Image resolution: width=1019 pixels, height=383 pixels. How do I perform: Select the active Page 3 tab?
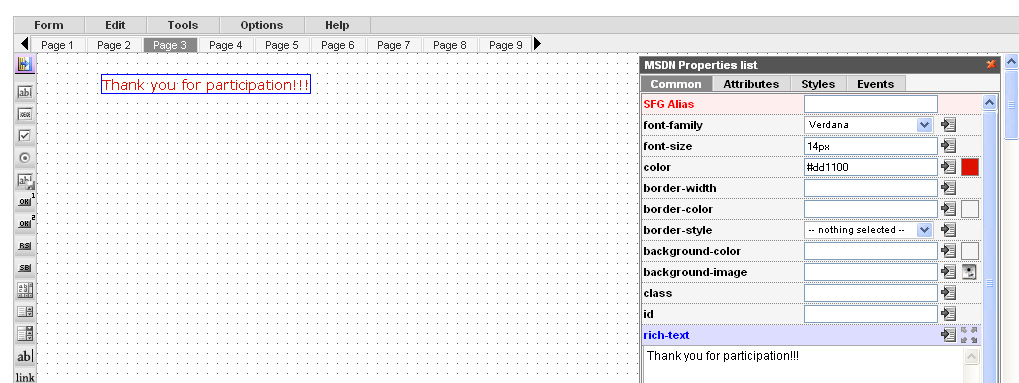pos(170,45)
